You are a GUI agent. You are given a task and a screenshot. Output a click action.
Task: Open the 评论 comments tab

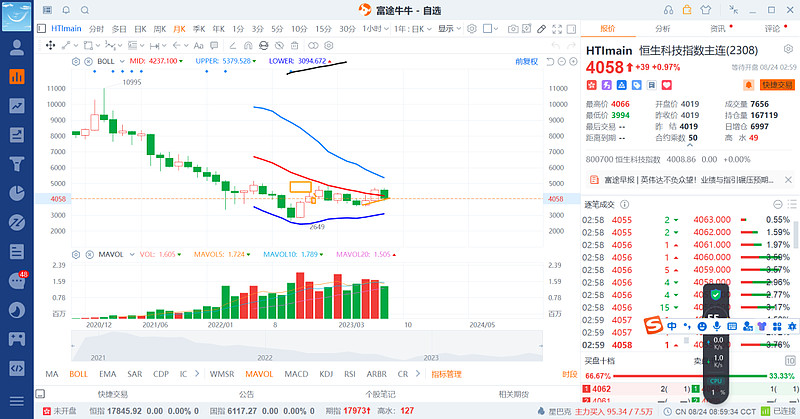[772, 29]
